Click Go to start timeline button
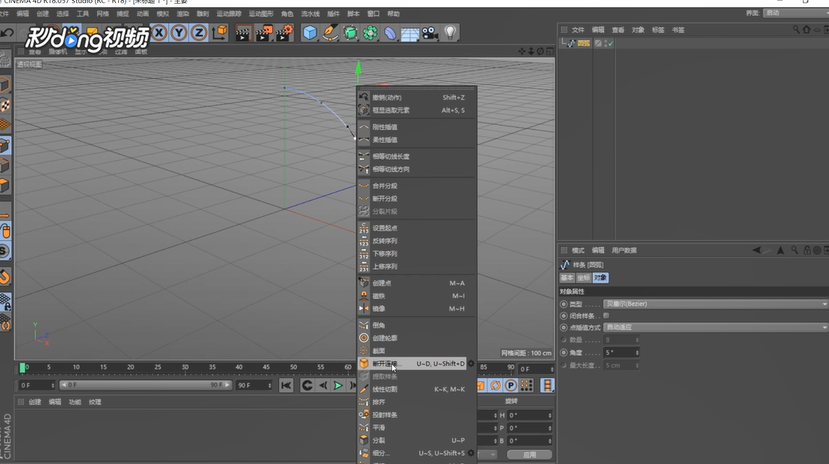Viewport: 829px width, 464px height. click(x=286, y=386)
